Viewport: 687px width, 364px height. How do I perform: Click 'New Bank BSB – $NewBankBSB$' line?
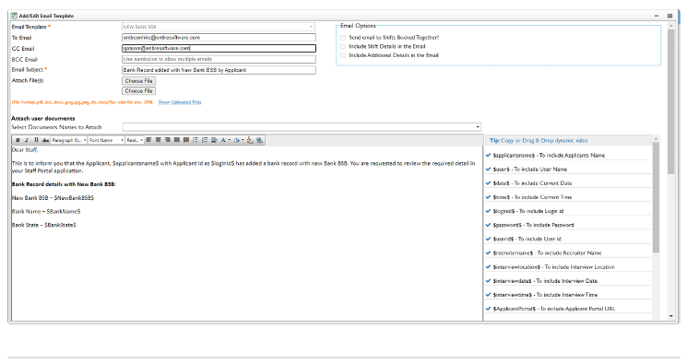pos(53,198)
